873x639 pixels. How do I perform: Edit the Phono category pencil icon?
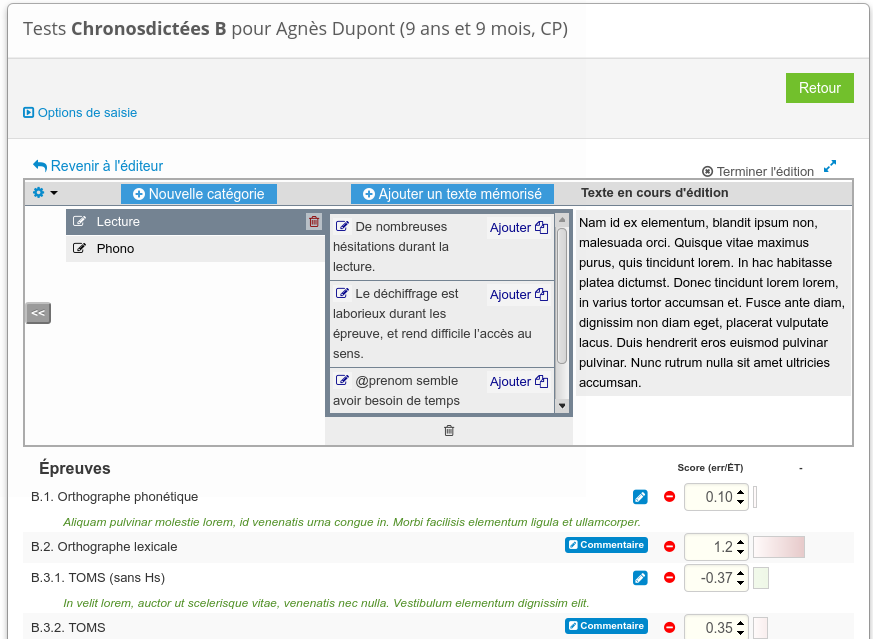point(80,248)
